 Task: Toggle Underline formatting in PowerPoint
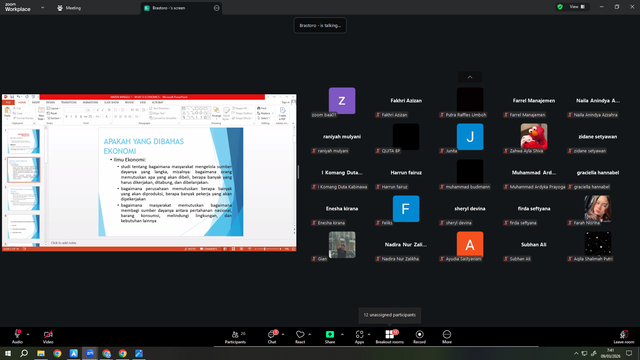coord(76,117)
